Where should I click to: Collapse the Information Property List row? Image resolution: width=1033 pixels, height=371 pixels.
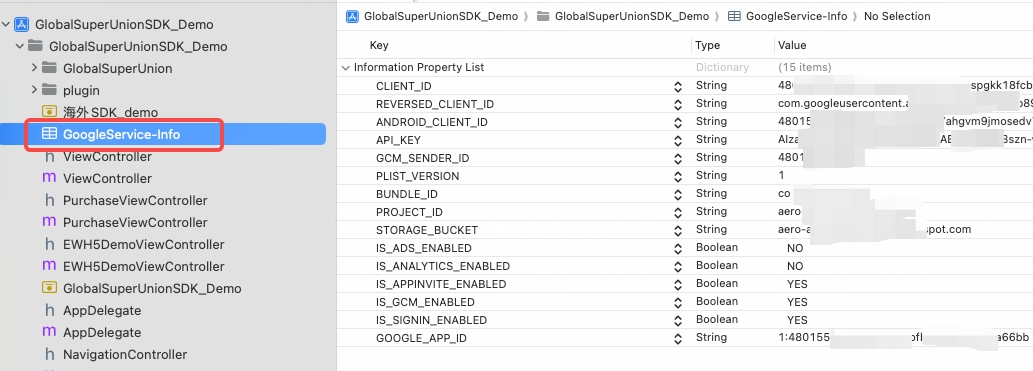pos(345,67)
